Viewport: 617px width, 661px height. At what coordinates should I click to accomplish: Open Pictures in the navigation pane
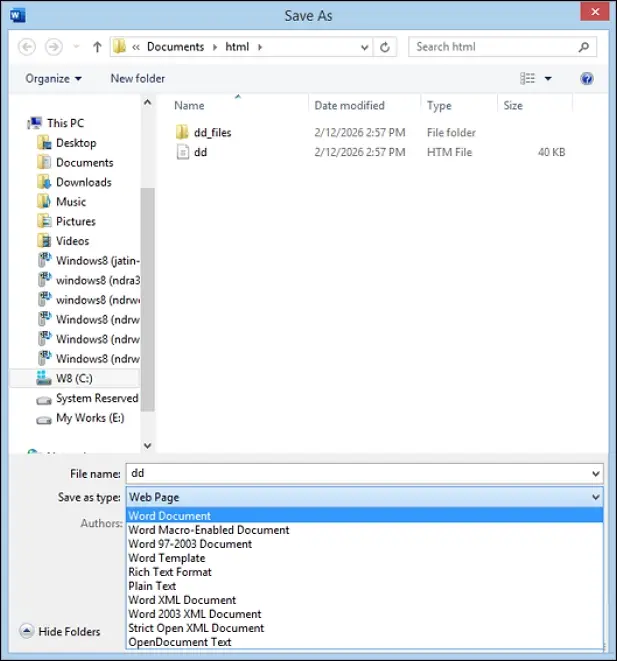75,221
